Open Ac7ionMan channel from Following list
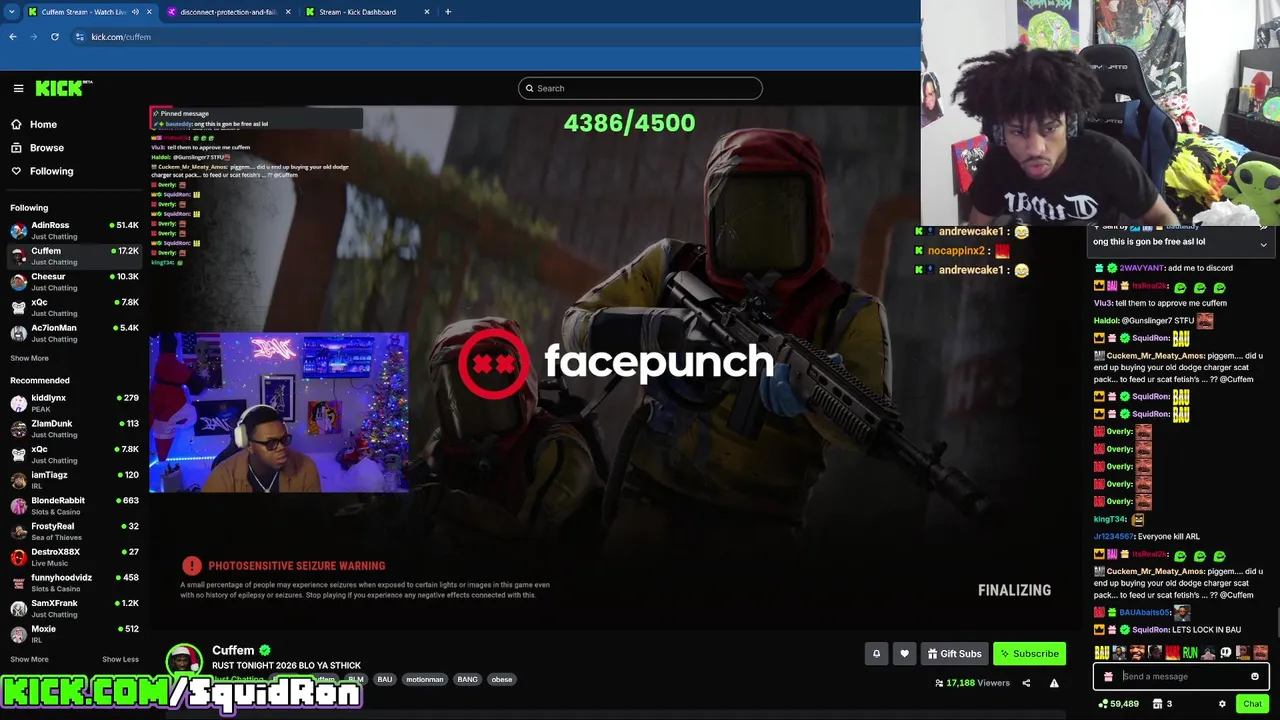1280x720 pixels. tap(72, 333)
